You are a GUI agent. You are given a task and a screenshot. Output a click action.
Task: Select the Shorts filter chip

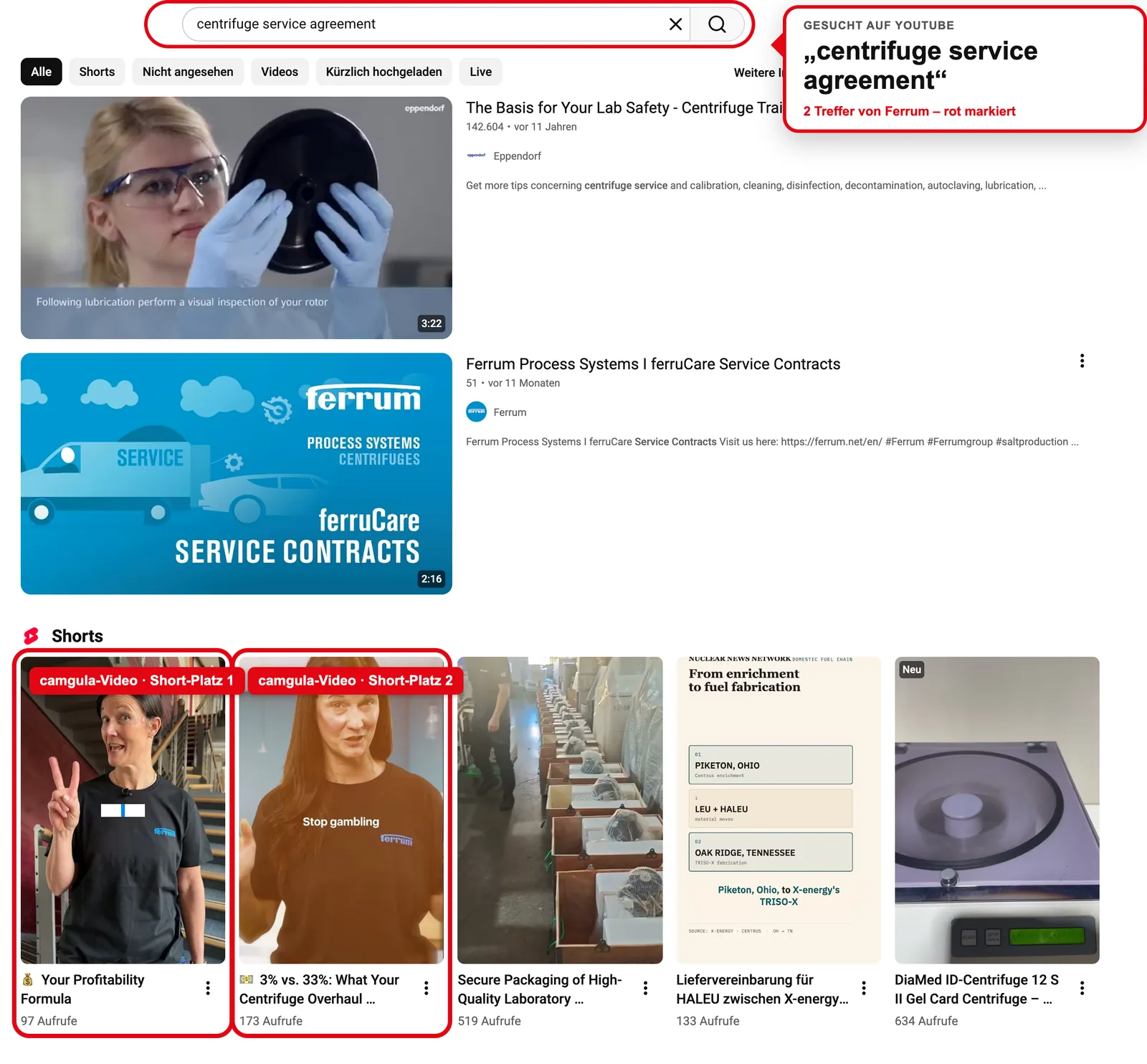pos(97,72)
